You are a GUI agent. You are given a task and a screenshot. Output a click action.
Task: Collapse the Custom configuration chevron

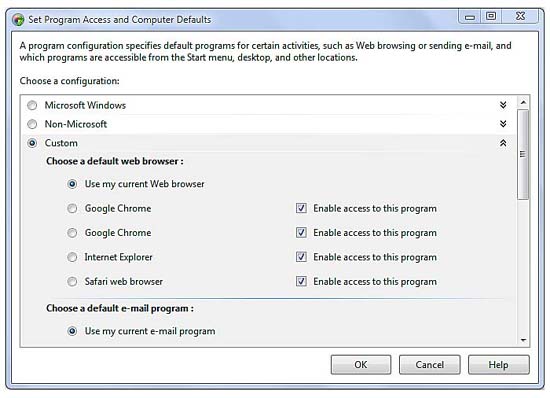click(503, 143)
